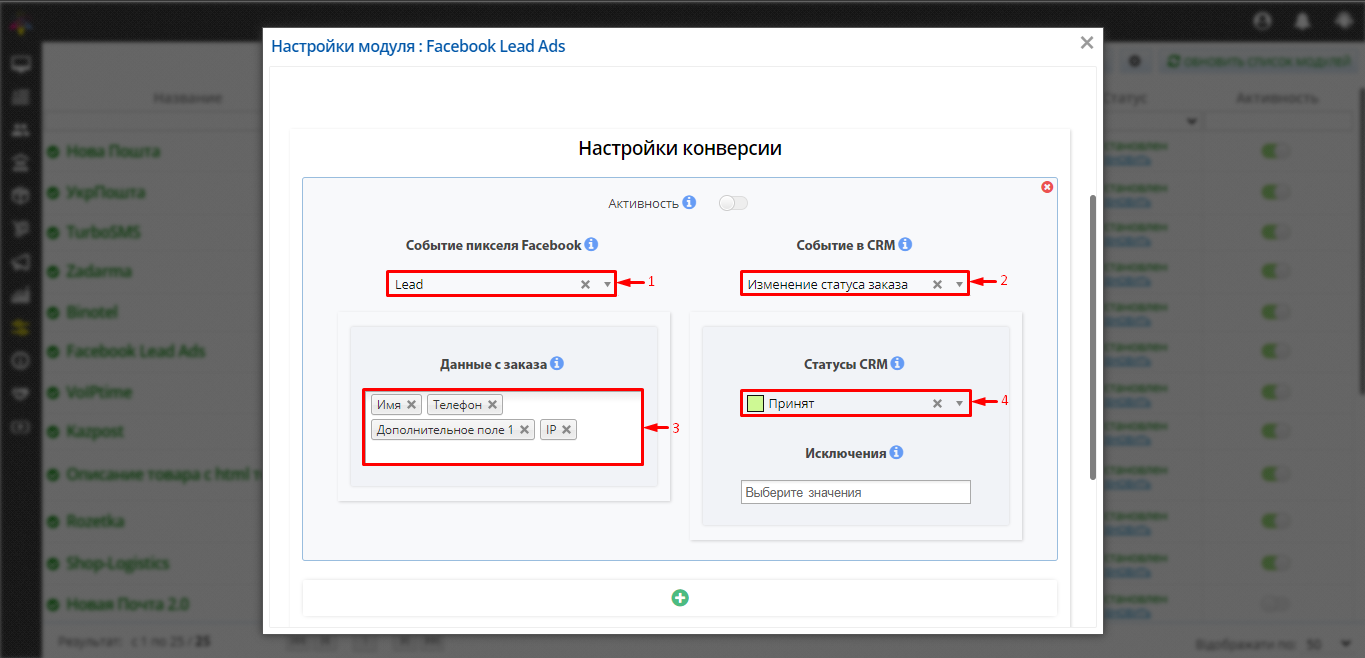Open the bar chart icon in the sidebar

click(x=21, y=295)
